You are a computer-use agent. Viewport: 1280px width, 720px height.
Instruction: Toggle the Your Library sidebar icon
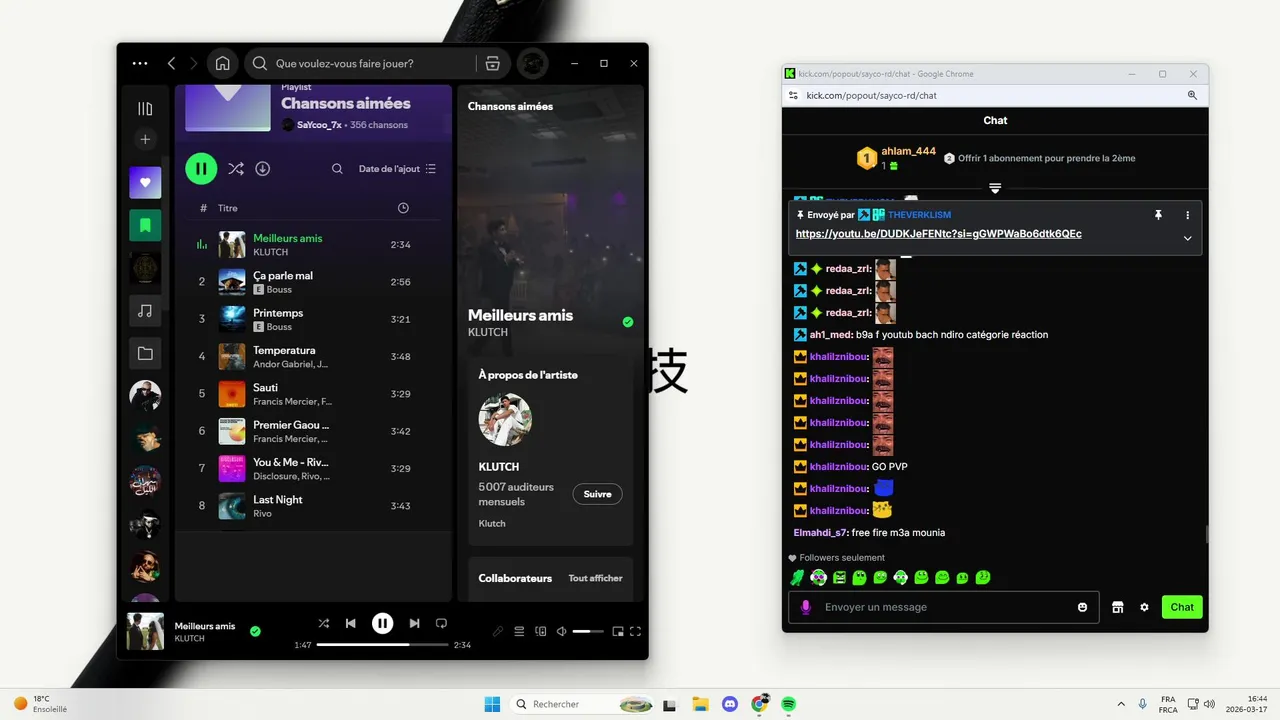(x=145, y=108)
